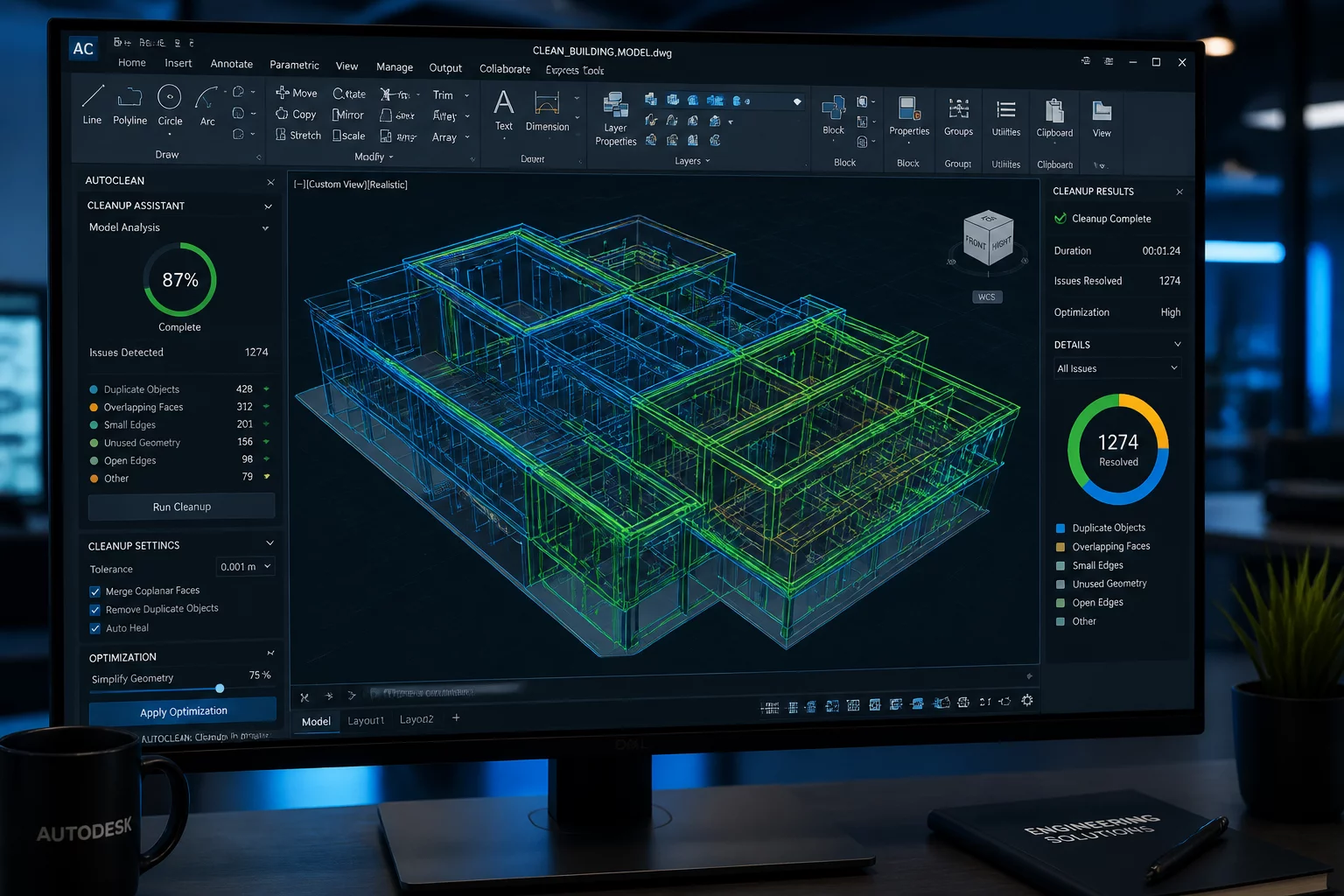Open status bar settings gear
Viewport: 1344px width, 896px height.
(x=1027, y=700)
